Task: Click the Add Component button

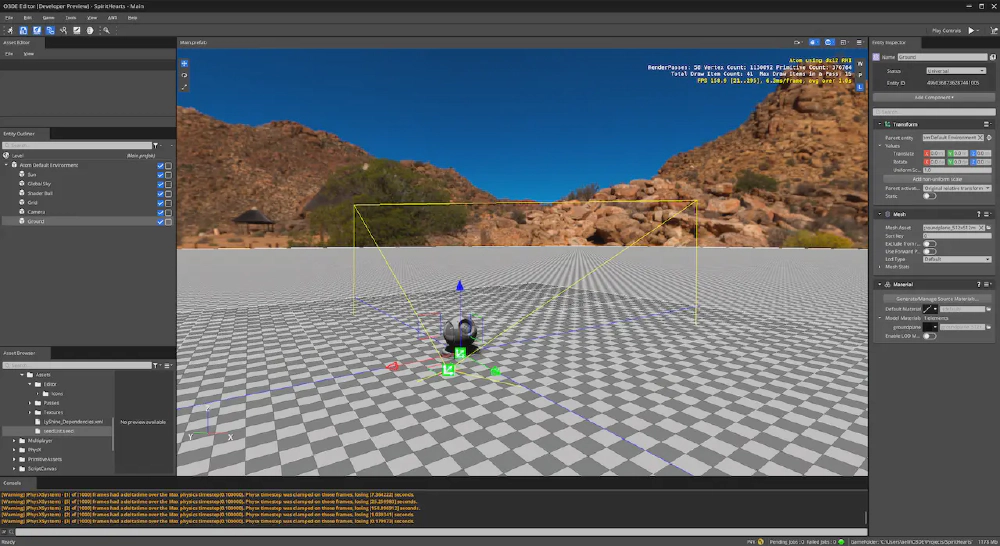Action: (933, 97)
